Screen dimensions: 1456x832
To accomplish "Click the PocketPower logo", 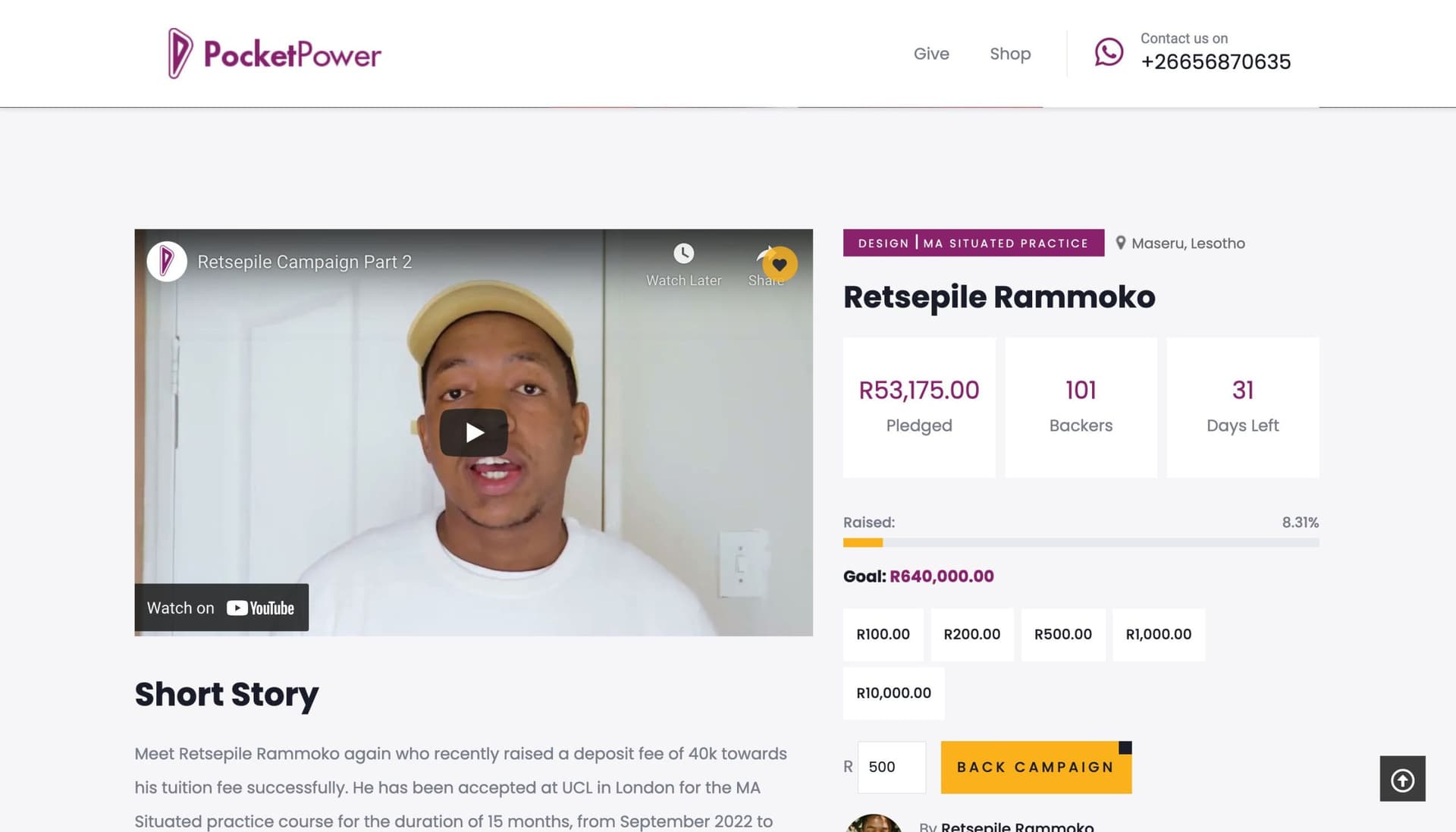I will (x=275, y=54).
